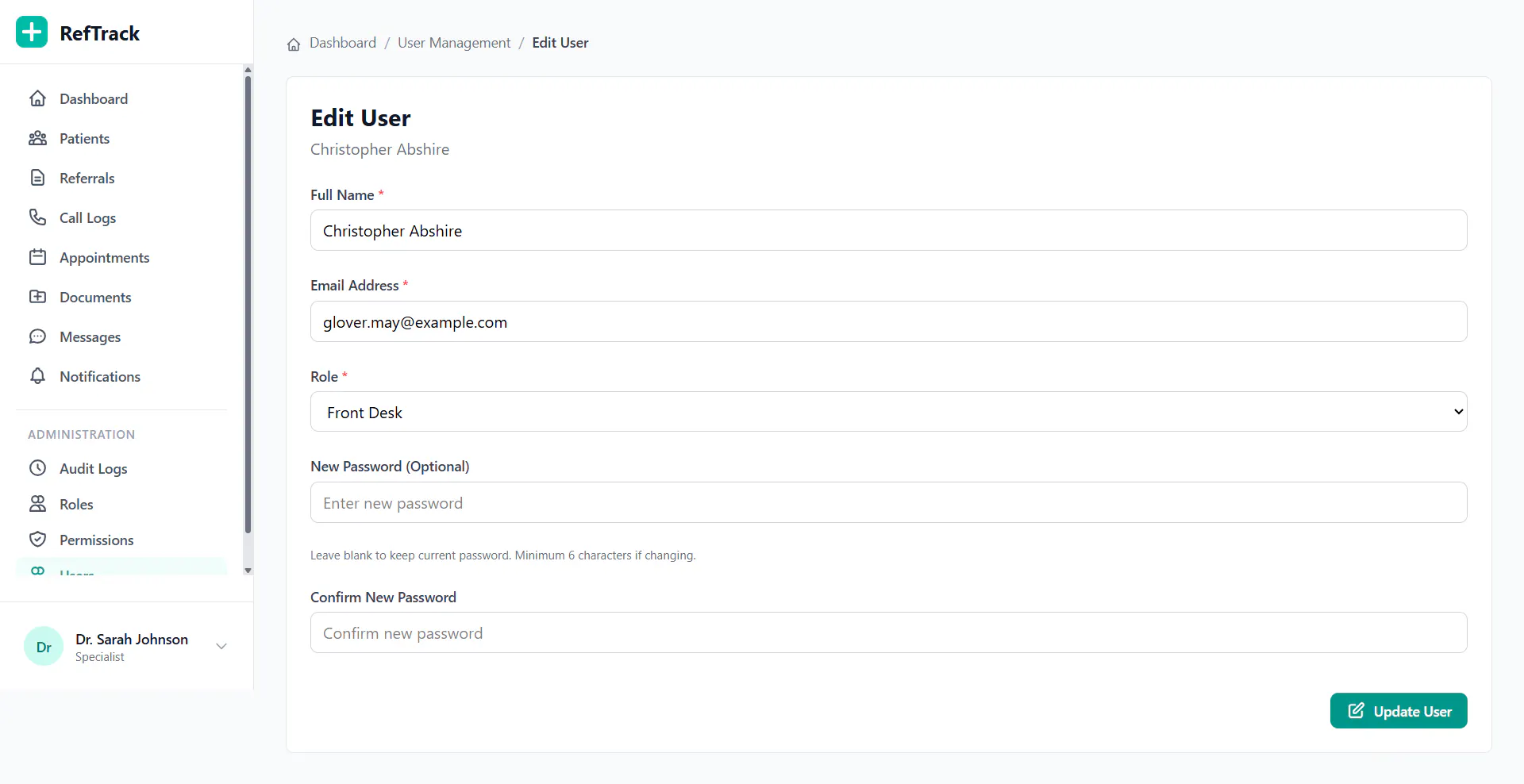Click the ADMINISTRATION section header
Image resolution: width=1524 pixels, height=784 pixels.
click(x=81, y=434)
